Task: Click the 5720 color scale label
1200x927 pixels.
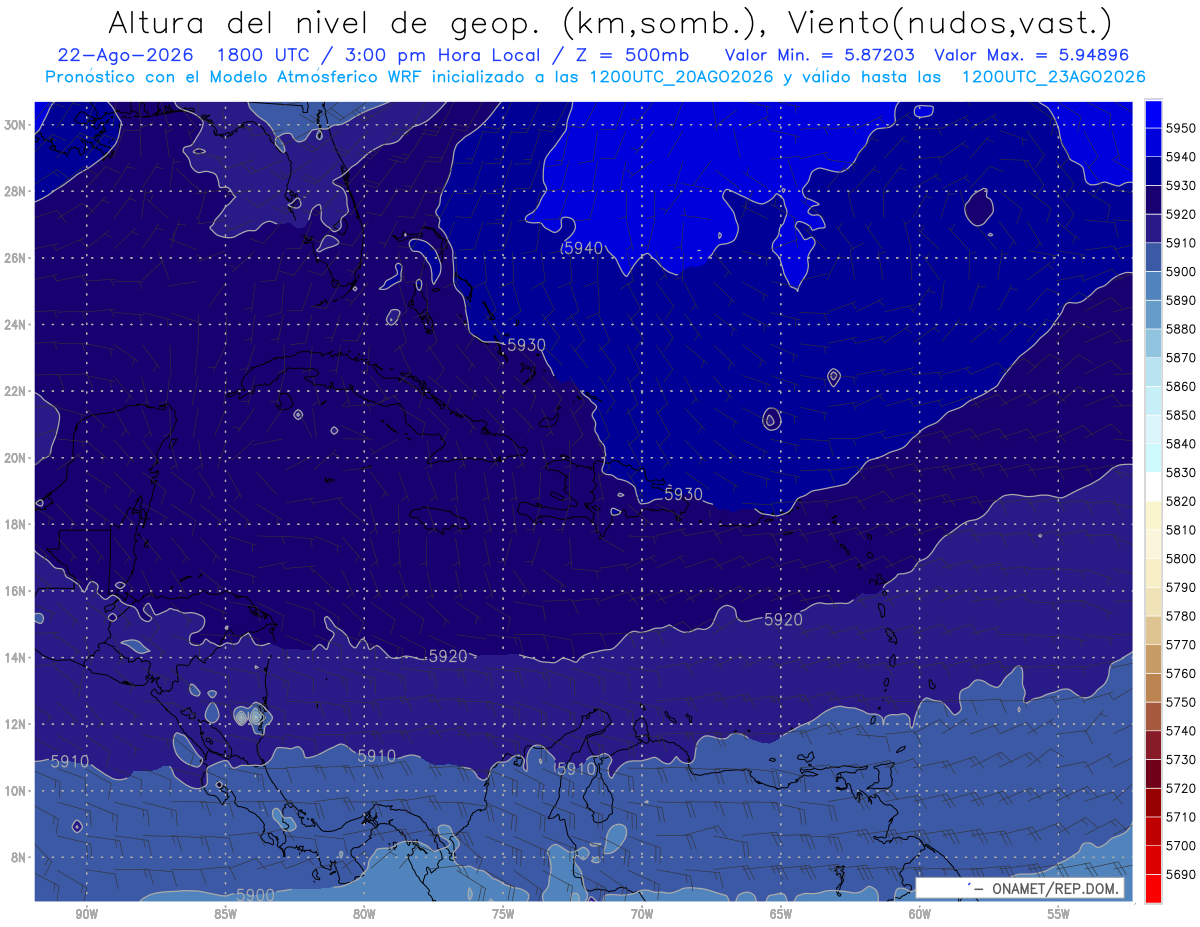Action: [1180, 788]
